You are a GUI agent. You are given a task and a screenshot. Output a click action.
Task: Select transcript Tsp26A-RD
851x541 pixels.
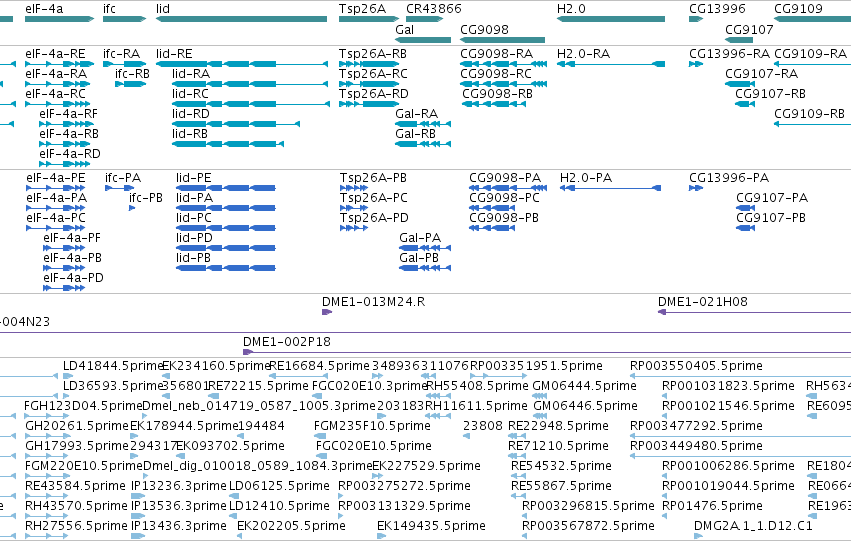373,94
